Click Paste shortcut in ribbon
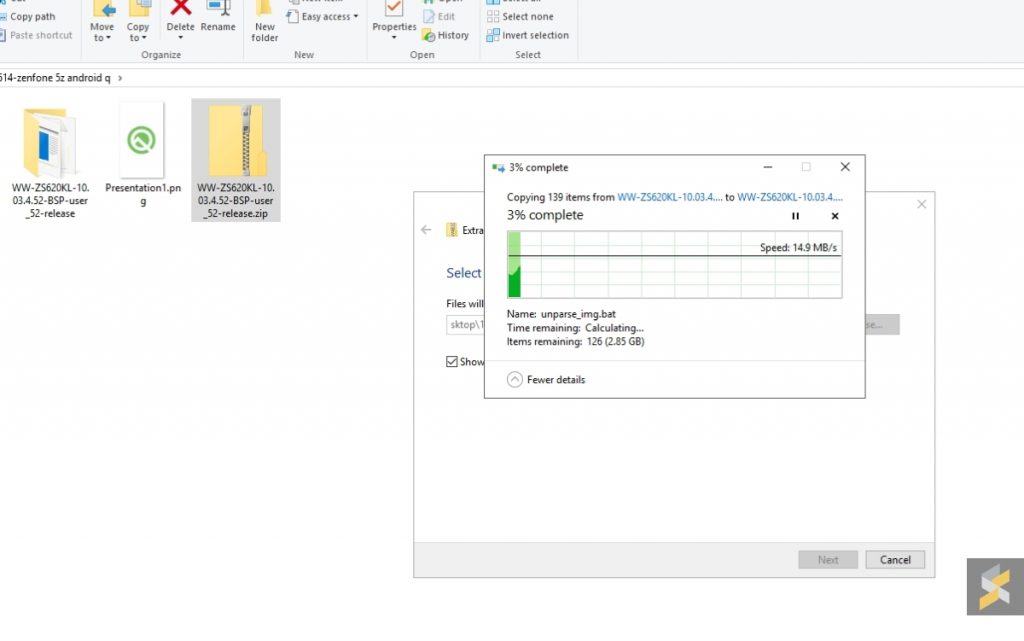The width and height of the screenshot is (1024, 641). pos(36,35)
